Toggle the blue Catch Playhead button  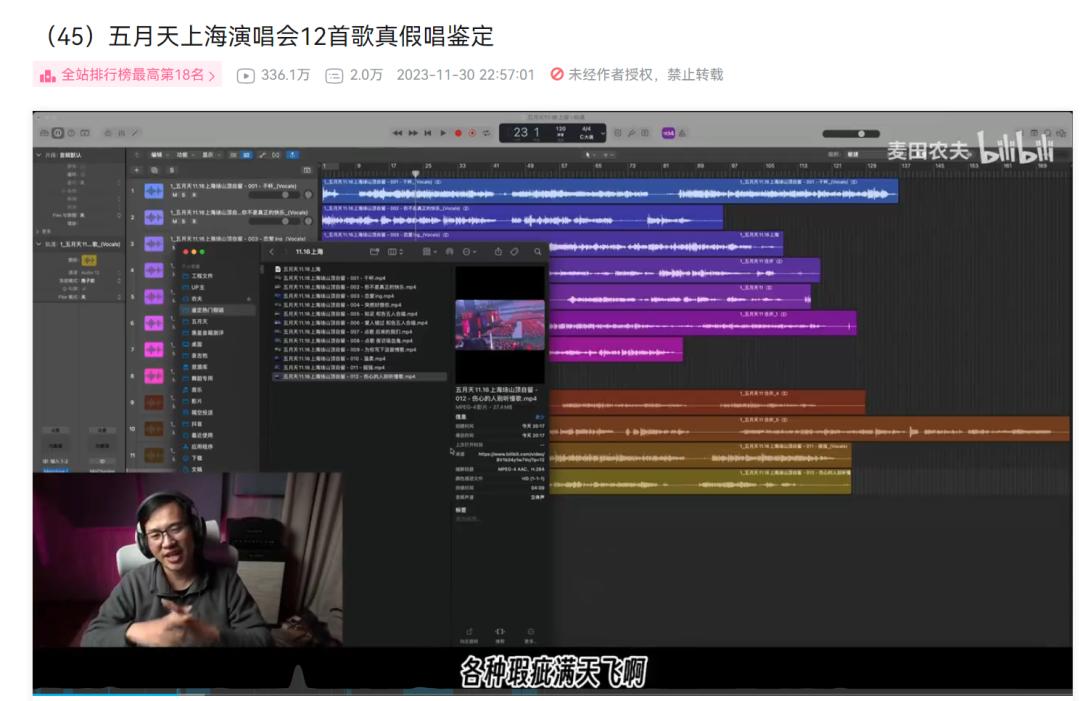292,155
